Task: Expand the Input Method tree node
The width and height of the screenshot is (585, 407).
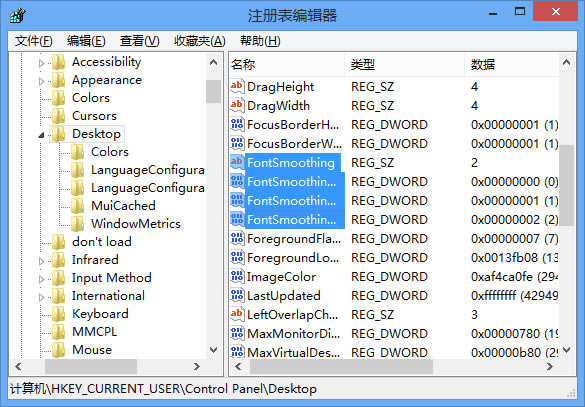Action: point(41,279)
